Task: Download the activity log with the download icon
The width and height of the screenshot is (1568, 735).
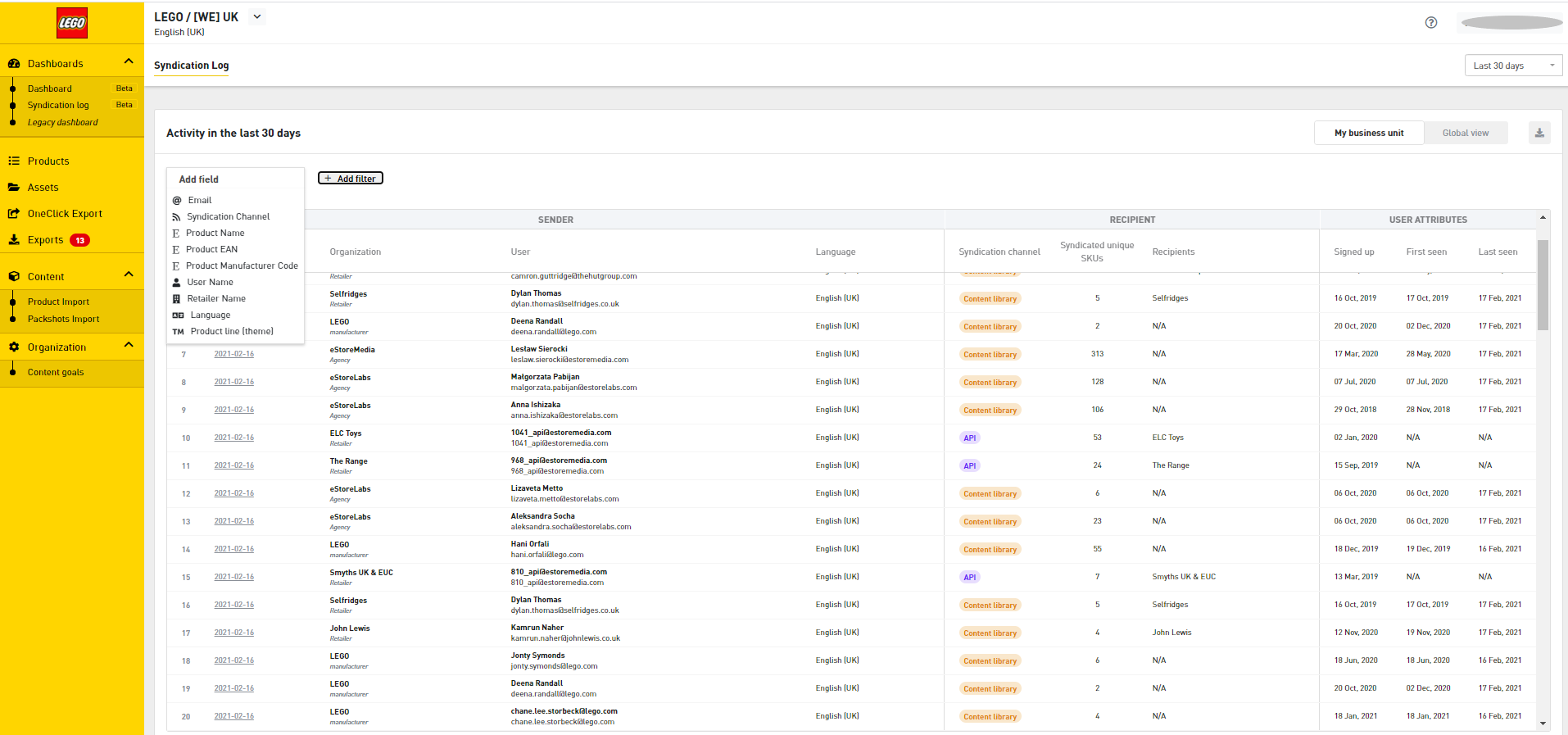Action: tap(1539, 133)
